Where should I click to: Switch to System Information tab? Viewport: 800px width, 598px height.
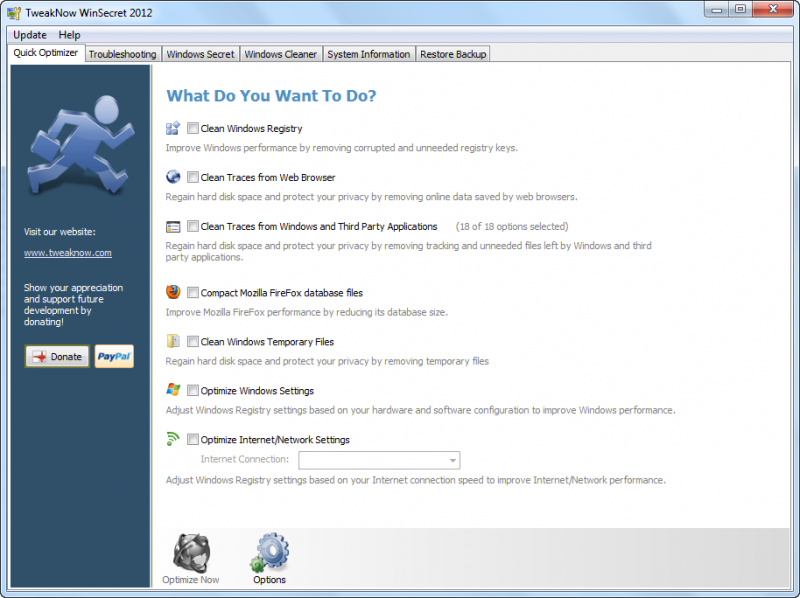pyautogui.click(x=368, y=54)
